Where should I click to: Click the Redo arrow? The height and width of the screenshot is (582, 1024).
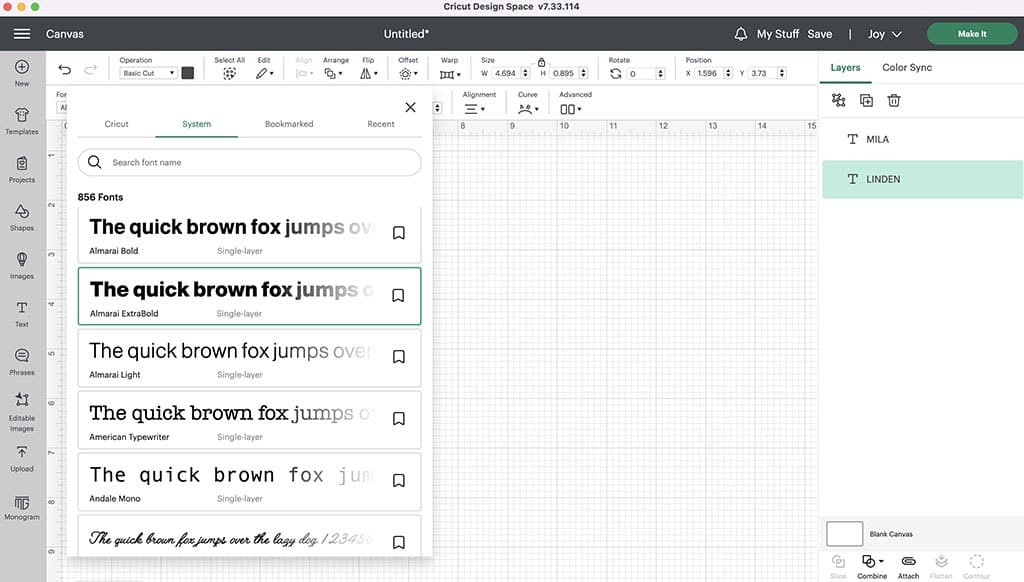click(x=91, y=69)
